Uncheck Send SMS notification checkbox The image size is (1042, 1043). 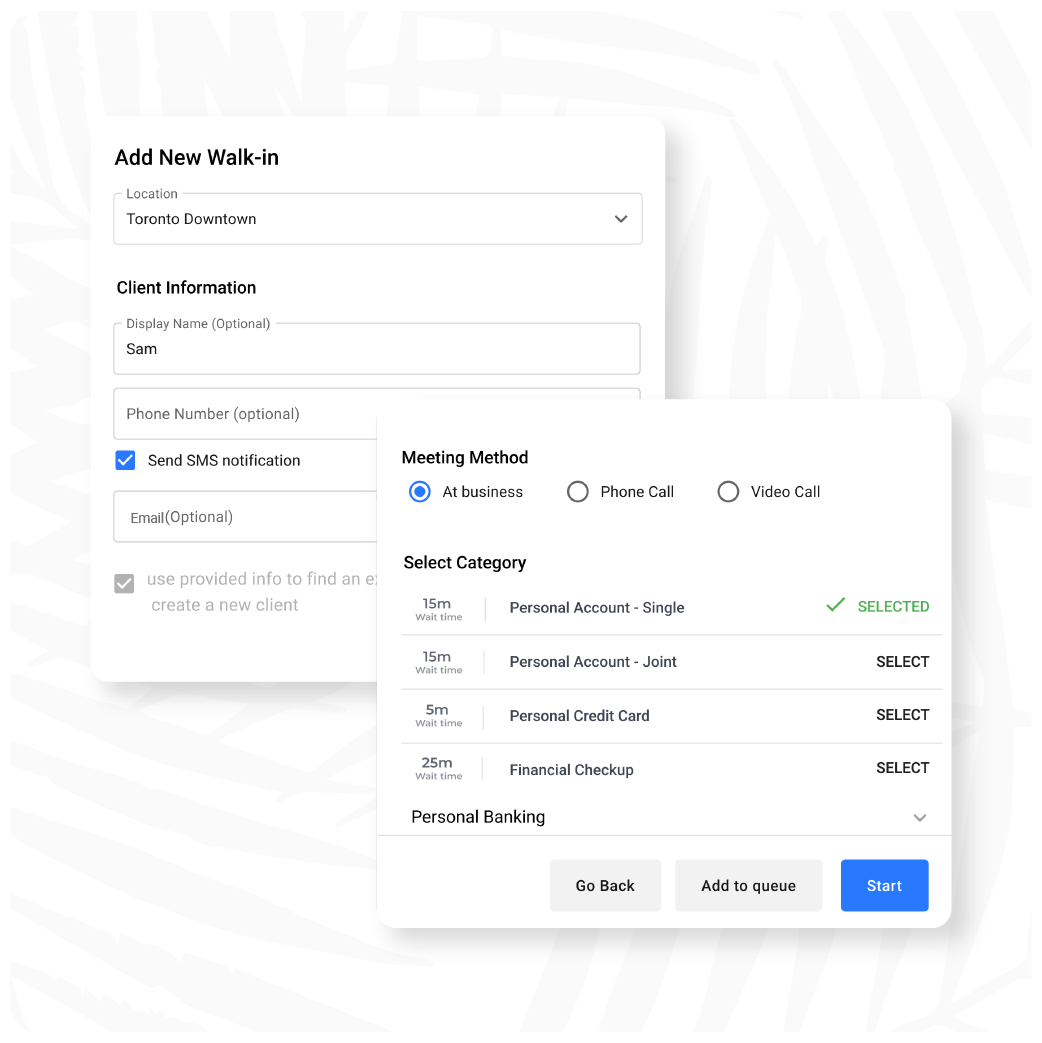(x=125, y=460)
